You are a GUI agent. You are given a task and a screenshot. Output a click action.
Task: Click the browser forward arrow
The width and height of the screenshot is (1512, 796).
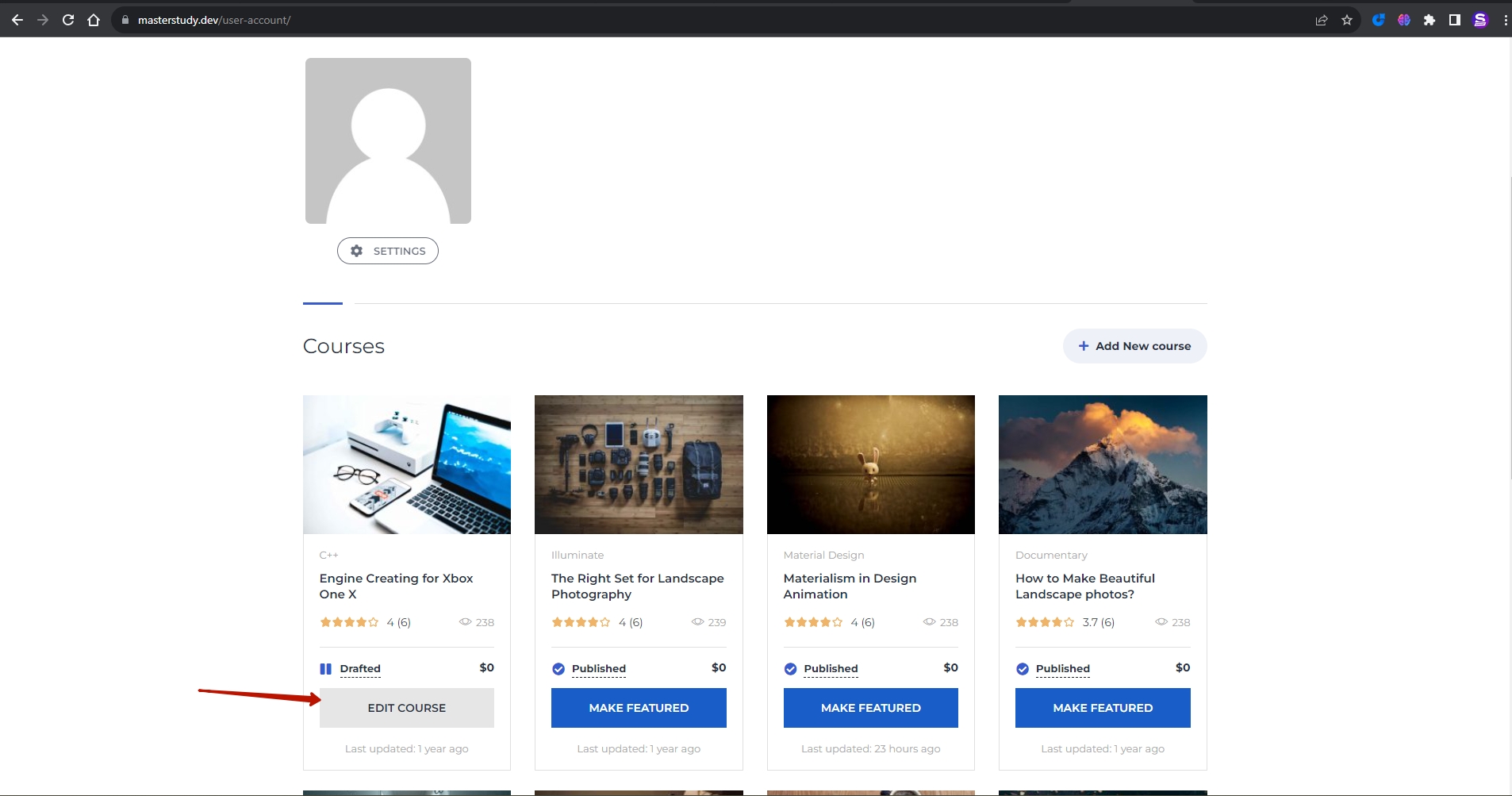[43, 20]
